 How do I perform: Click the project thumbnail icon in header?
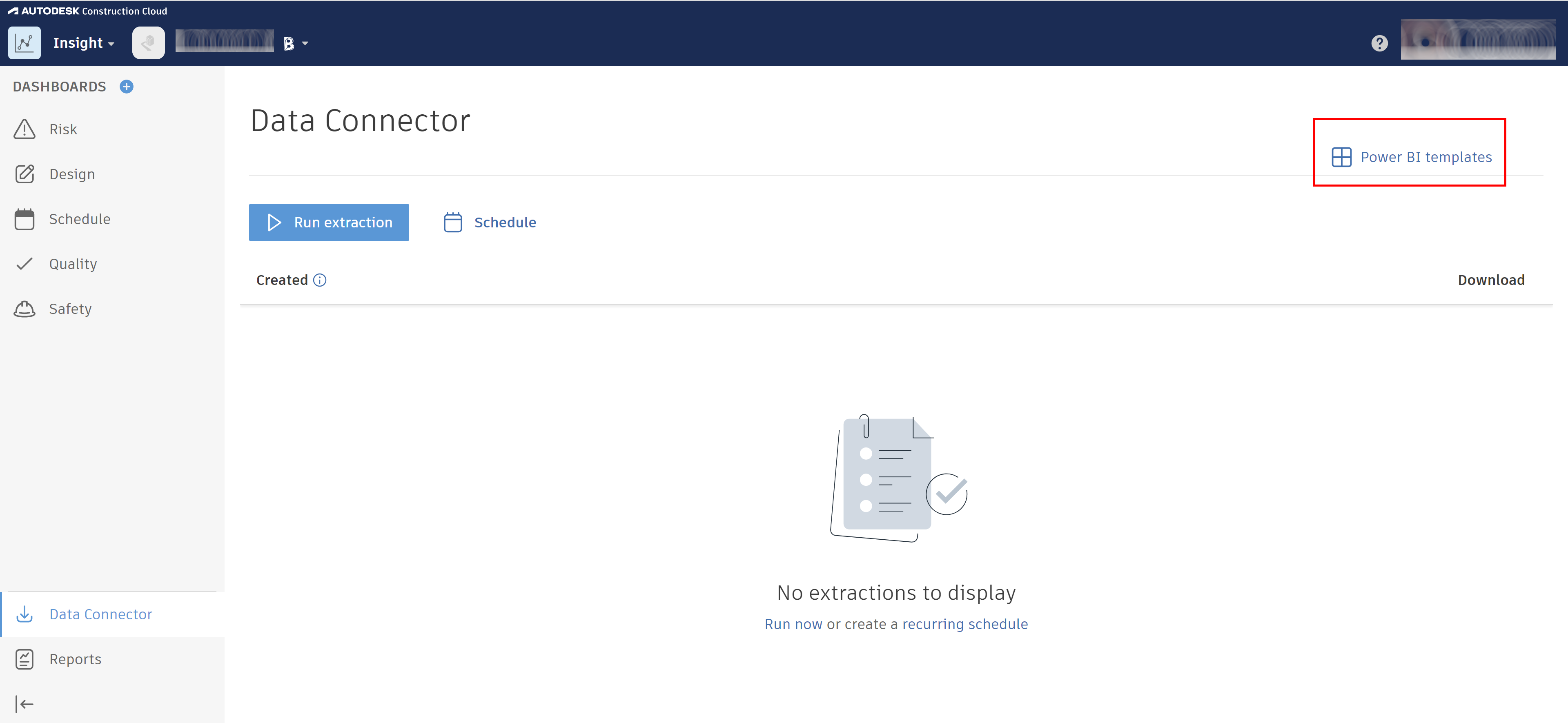pyautogui.click(x=148, y=42)
